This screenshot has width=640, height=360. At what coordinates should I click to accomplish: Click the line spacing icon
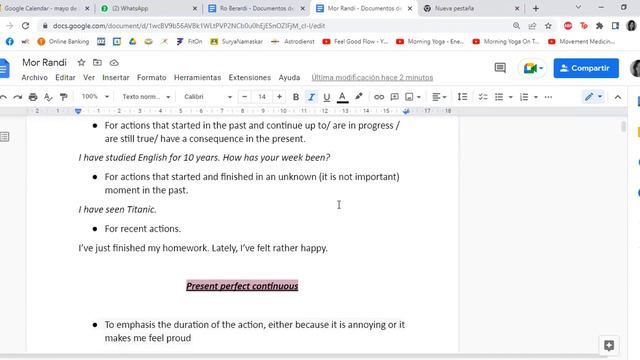click(462, 97)
